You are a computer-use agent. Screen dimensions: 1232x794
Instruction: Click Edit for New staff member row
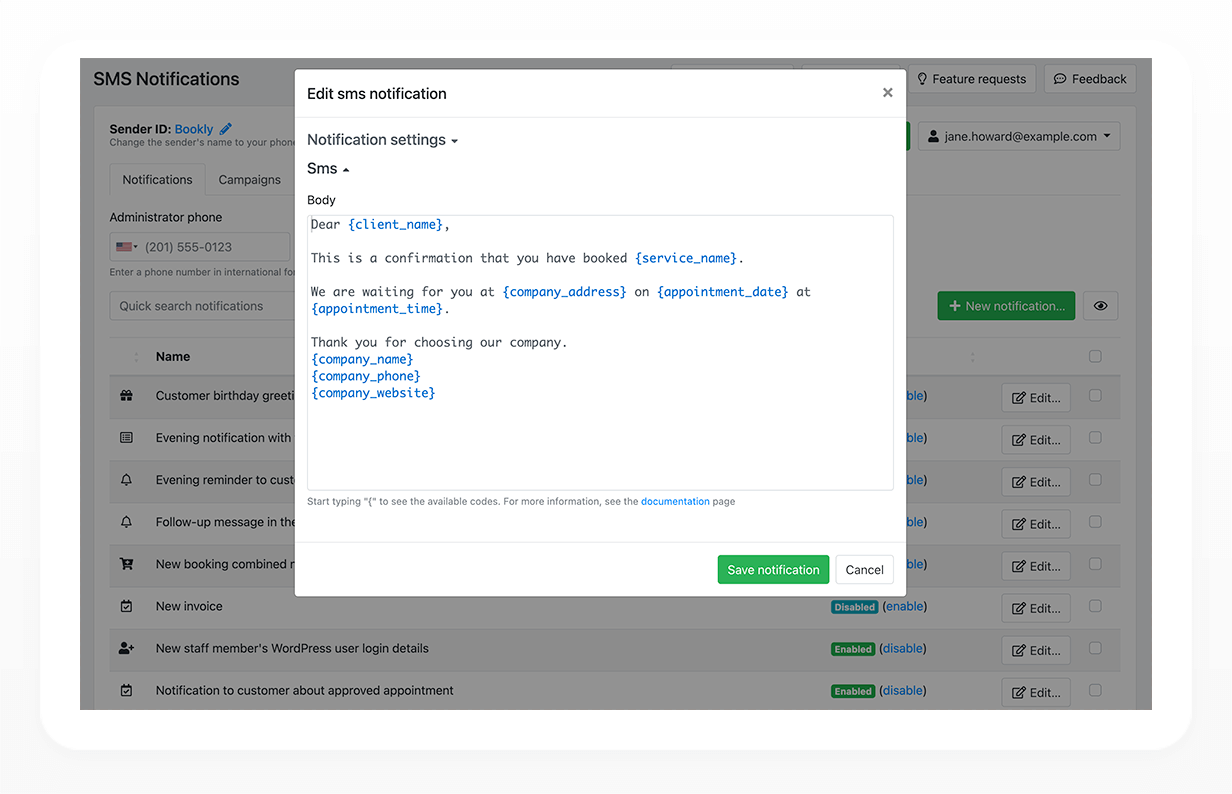pos(1036,650)
